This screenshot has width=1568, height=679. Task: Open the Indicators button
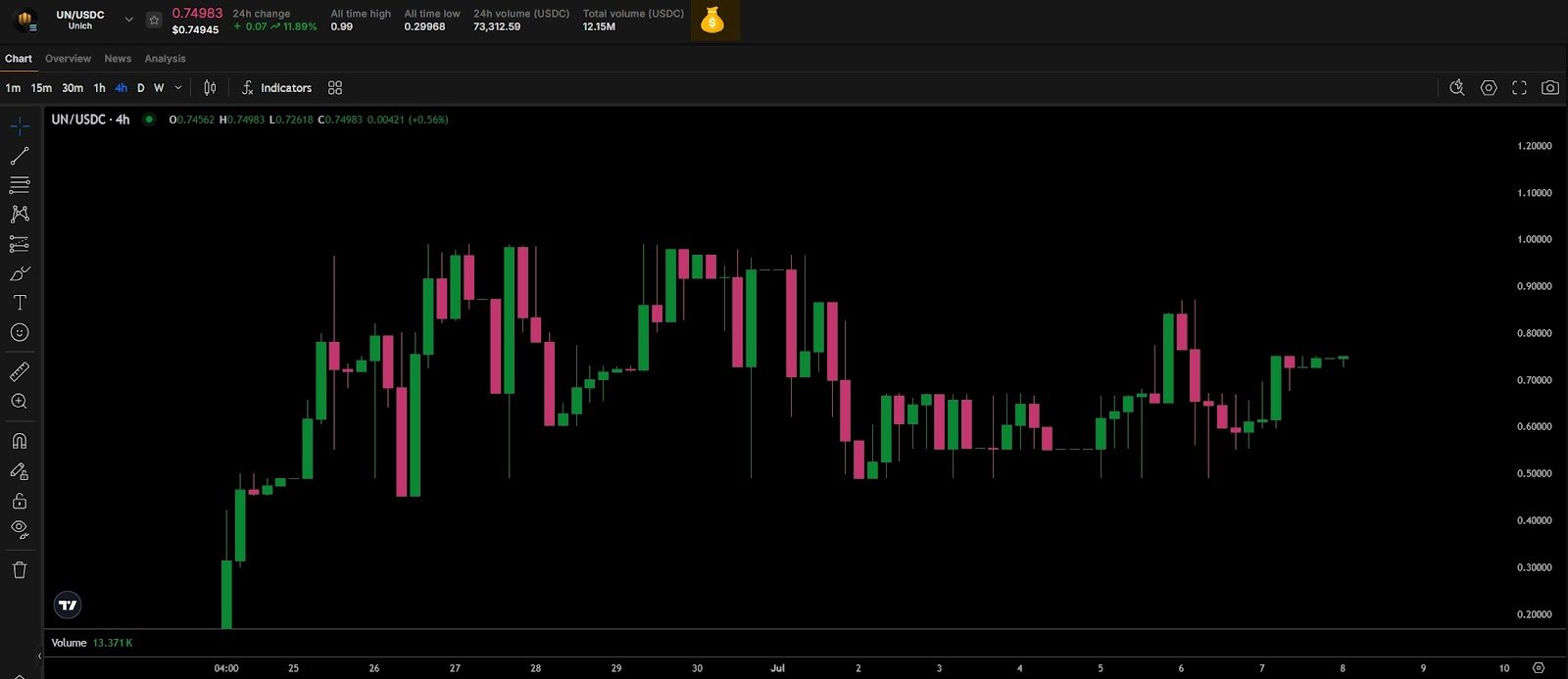pos(276,88)
